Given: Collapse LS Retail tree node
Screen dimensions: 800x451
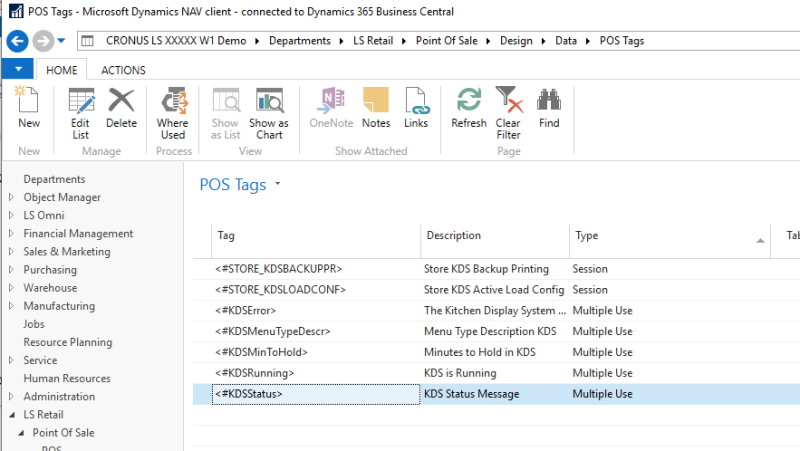Looking at the screenshot, I should click(12, 415).
